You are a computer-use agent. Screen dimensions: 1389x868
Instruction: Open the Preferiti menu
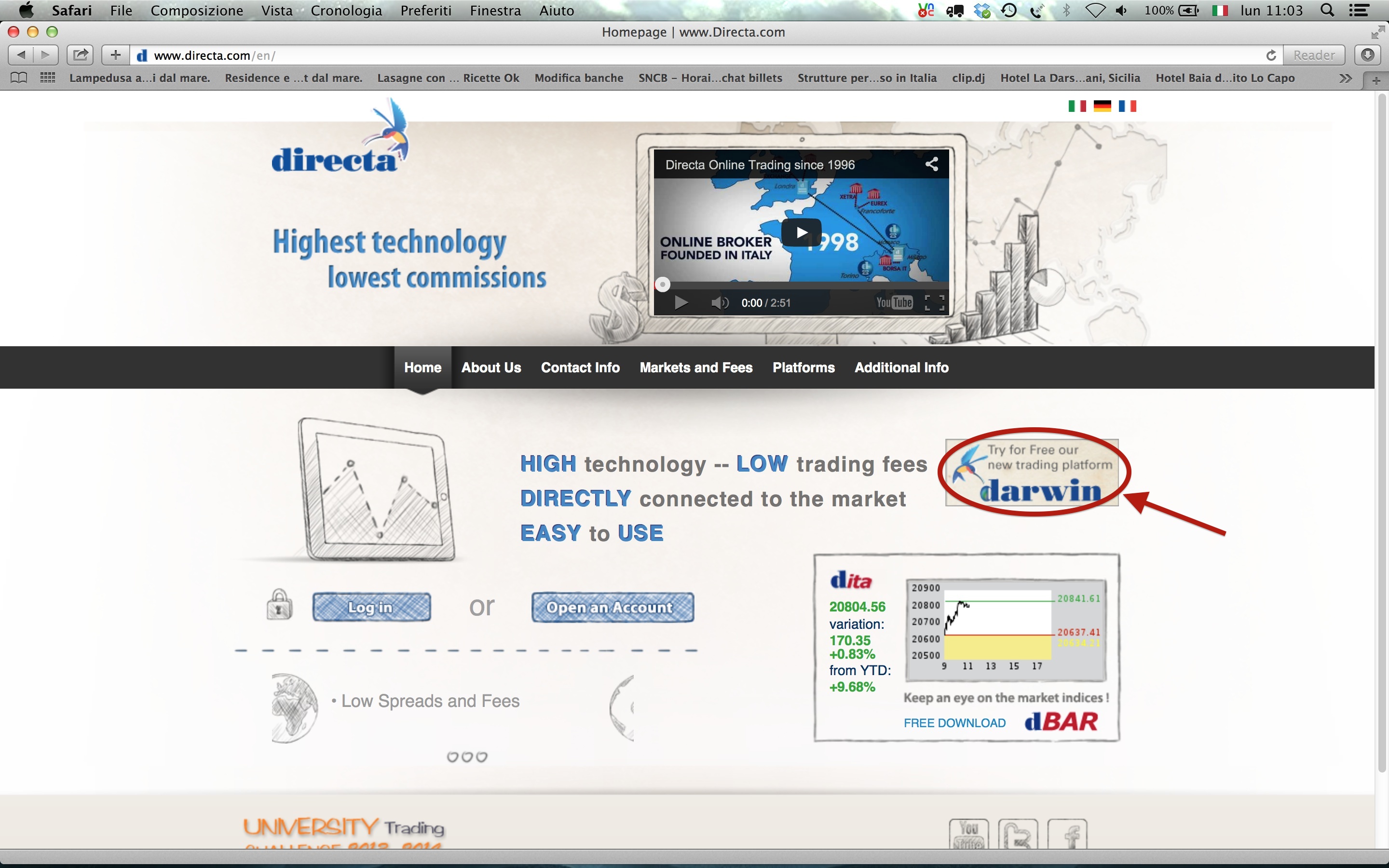[x=426, y=10]
